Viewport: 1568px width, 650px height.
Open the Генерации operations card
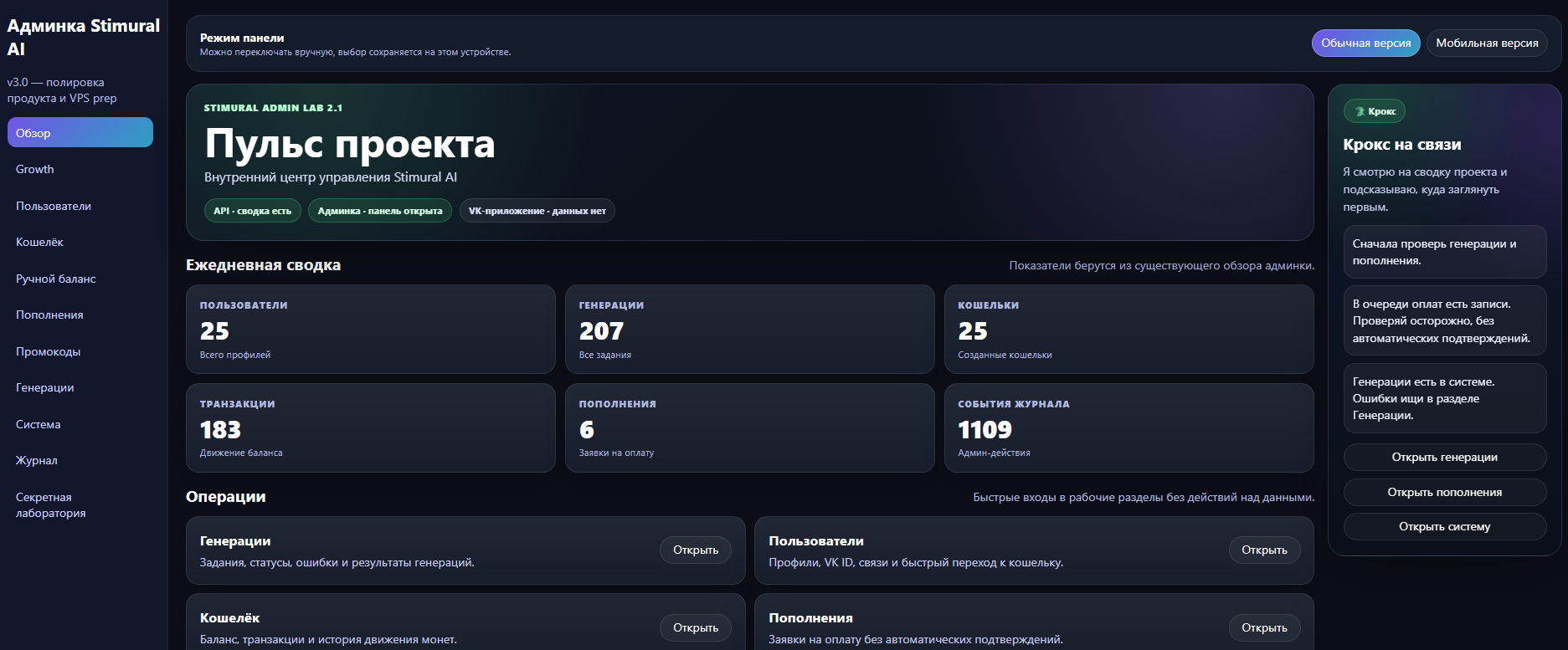pos(696,550)
